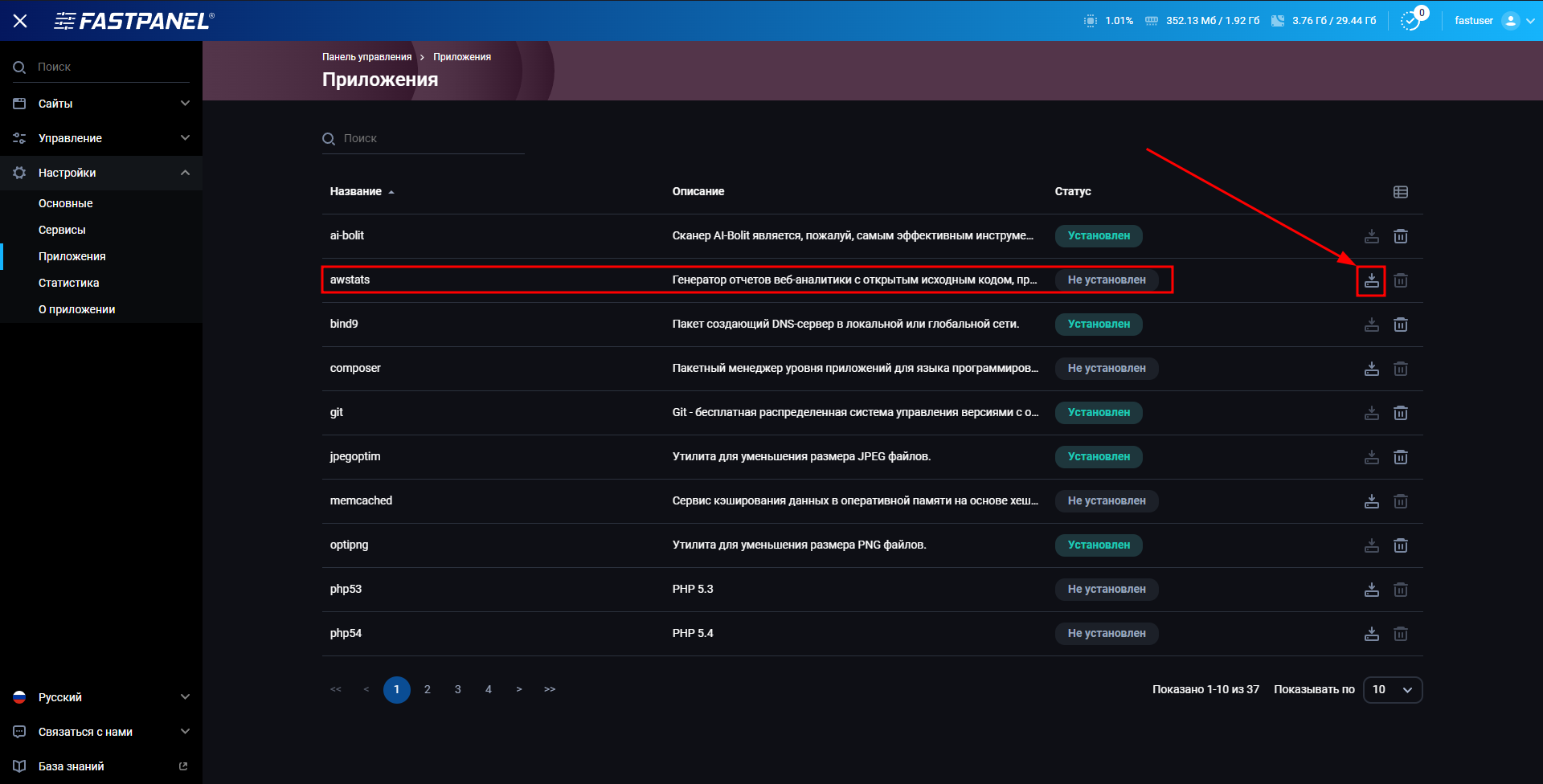Click the install icon for composer

[1372, 369]
